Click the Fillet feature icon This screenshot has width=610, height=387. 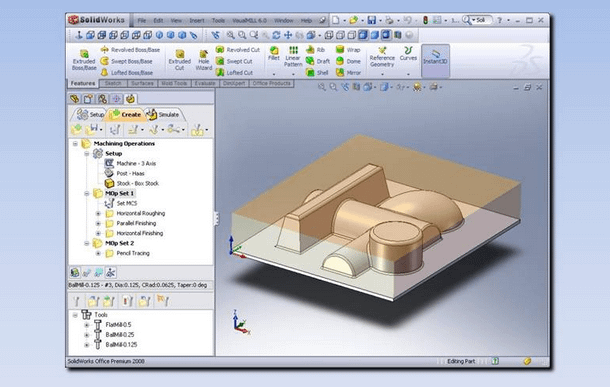pos(274,50)
